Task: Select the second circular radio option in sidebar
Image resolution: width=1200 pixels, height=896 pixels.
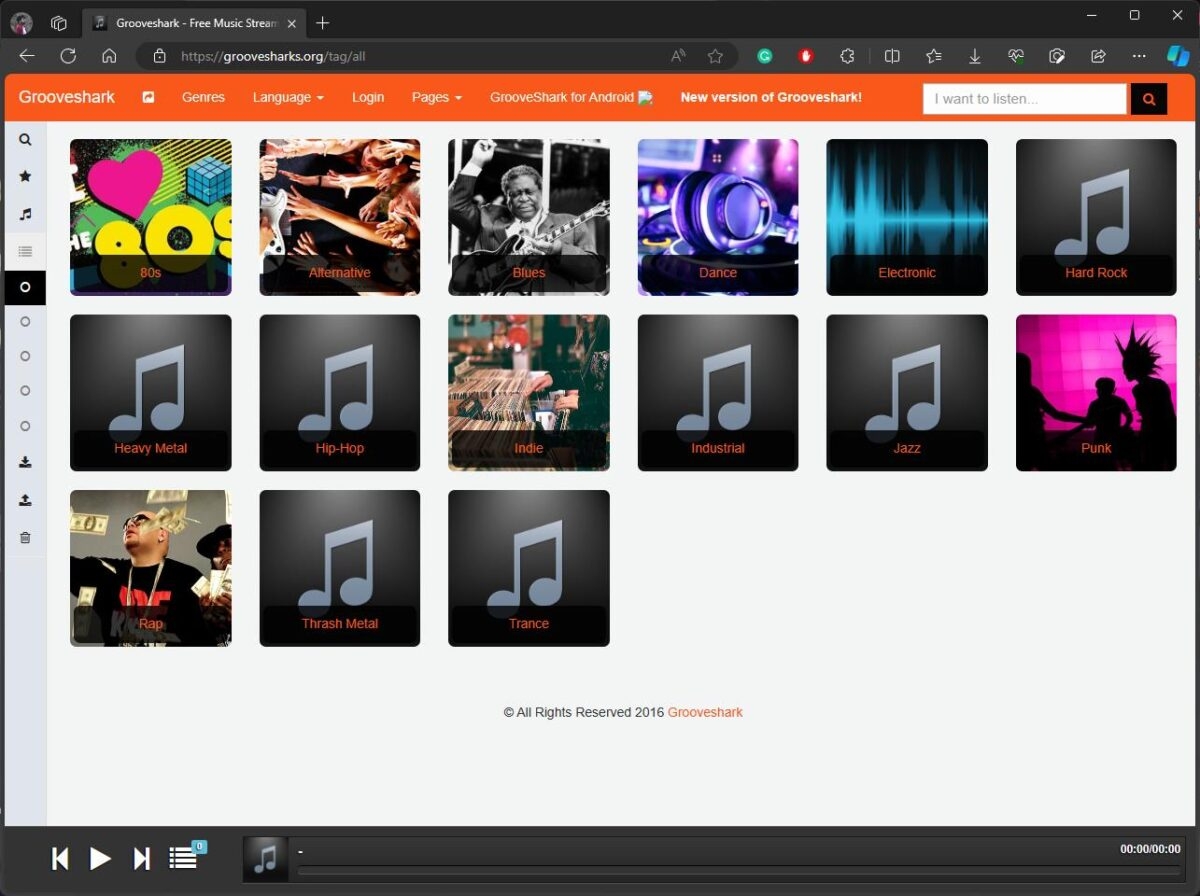Action: (25, 321)
